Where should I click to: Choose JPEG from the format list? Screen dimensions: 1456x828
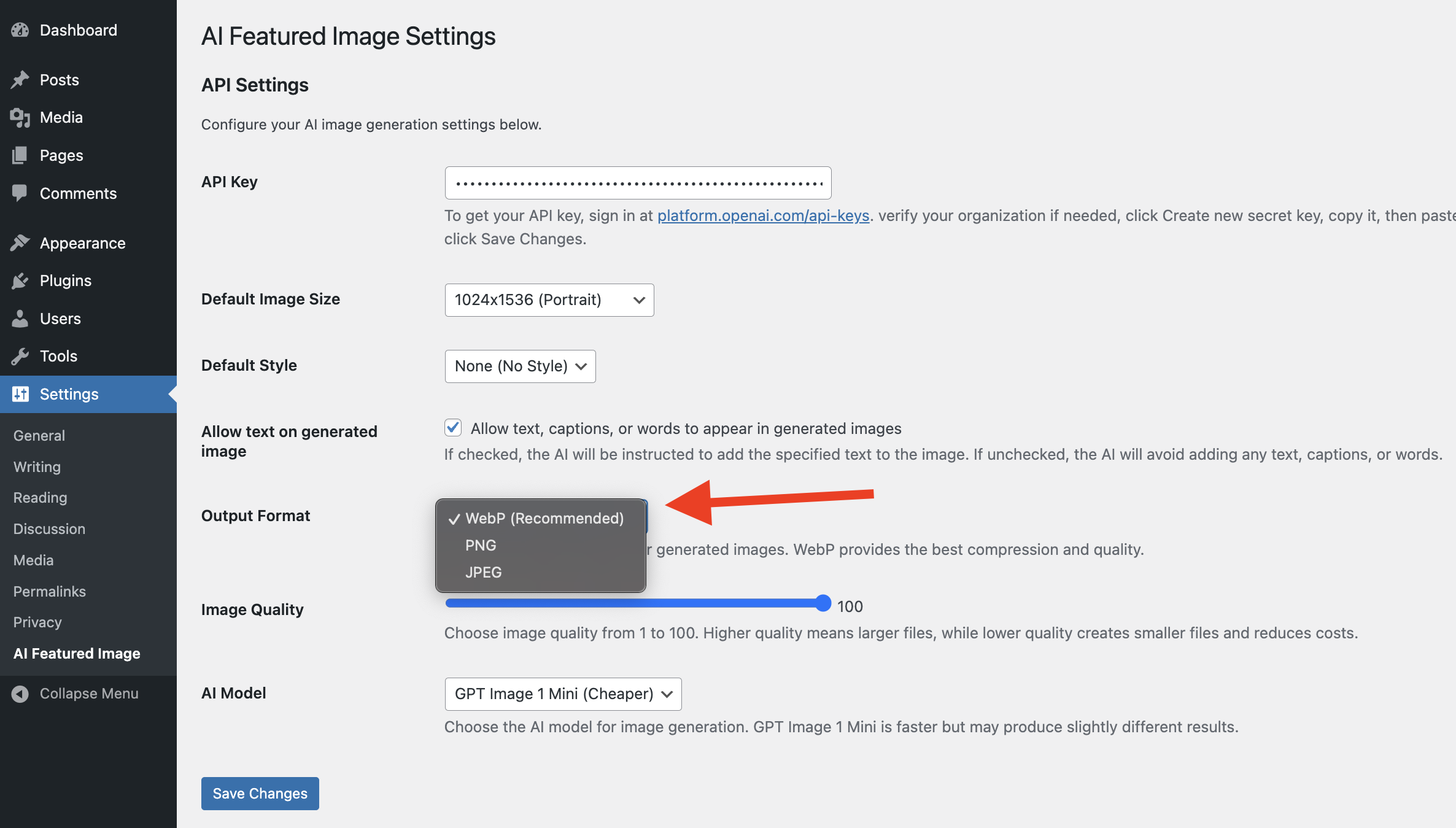482,571
